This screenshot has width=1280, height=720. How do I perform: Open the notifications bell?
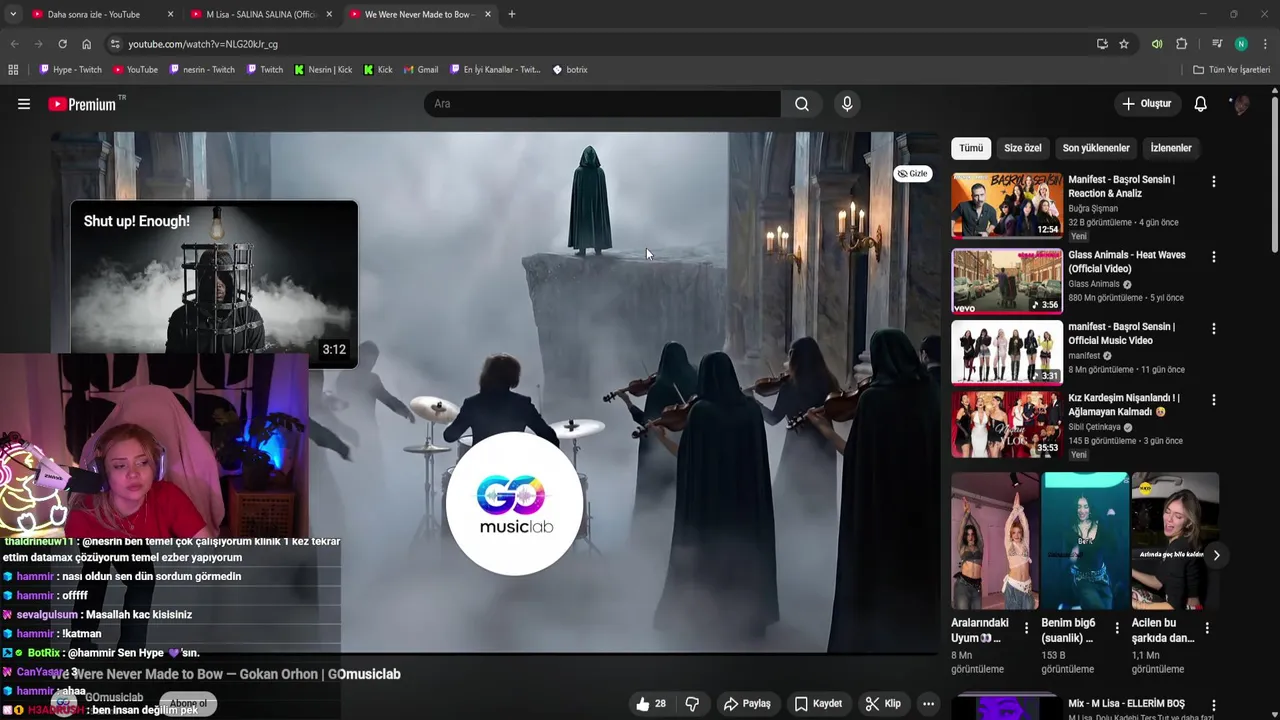[1201, 104]
